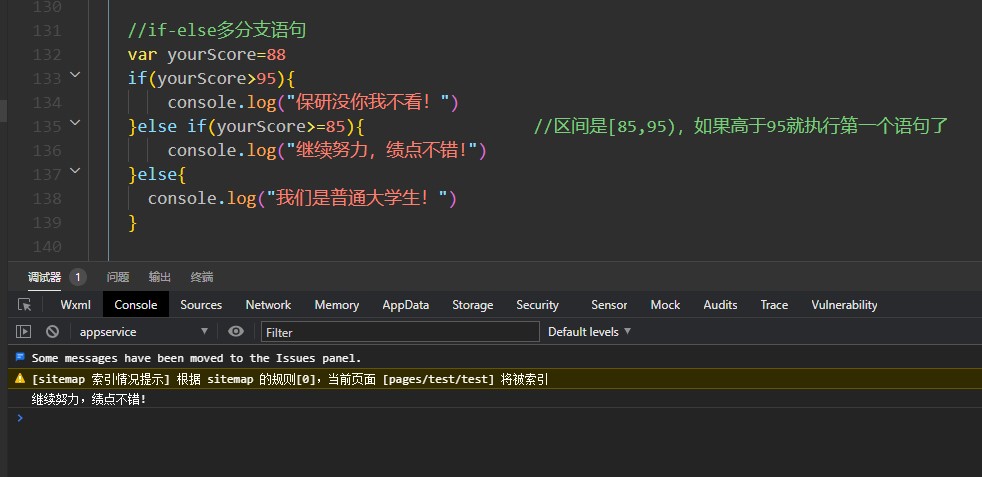Clear console with the ban icon
Viewport: 982px width, 477px height.
click(53, 332)
